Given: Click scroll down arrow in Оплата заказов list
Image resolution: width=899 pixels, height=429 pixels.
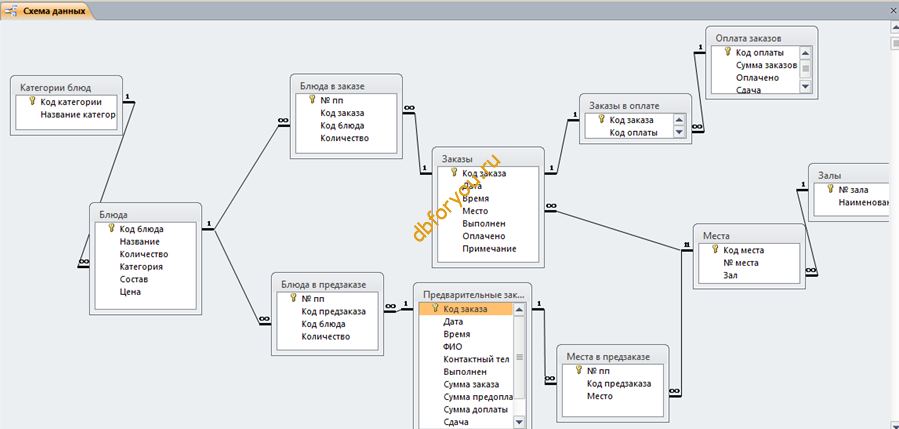Looking at the screenshot, I should (805, 86).
